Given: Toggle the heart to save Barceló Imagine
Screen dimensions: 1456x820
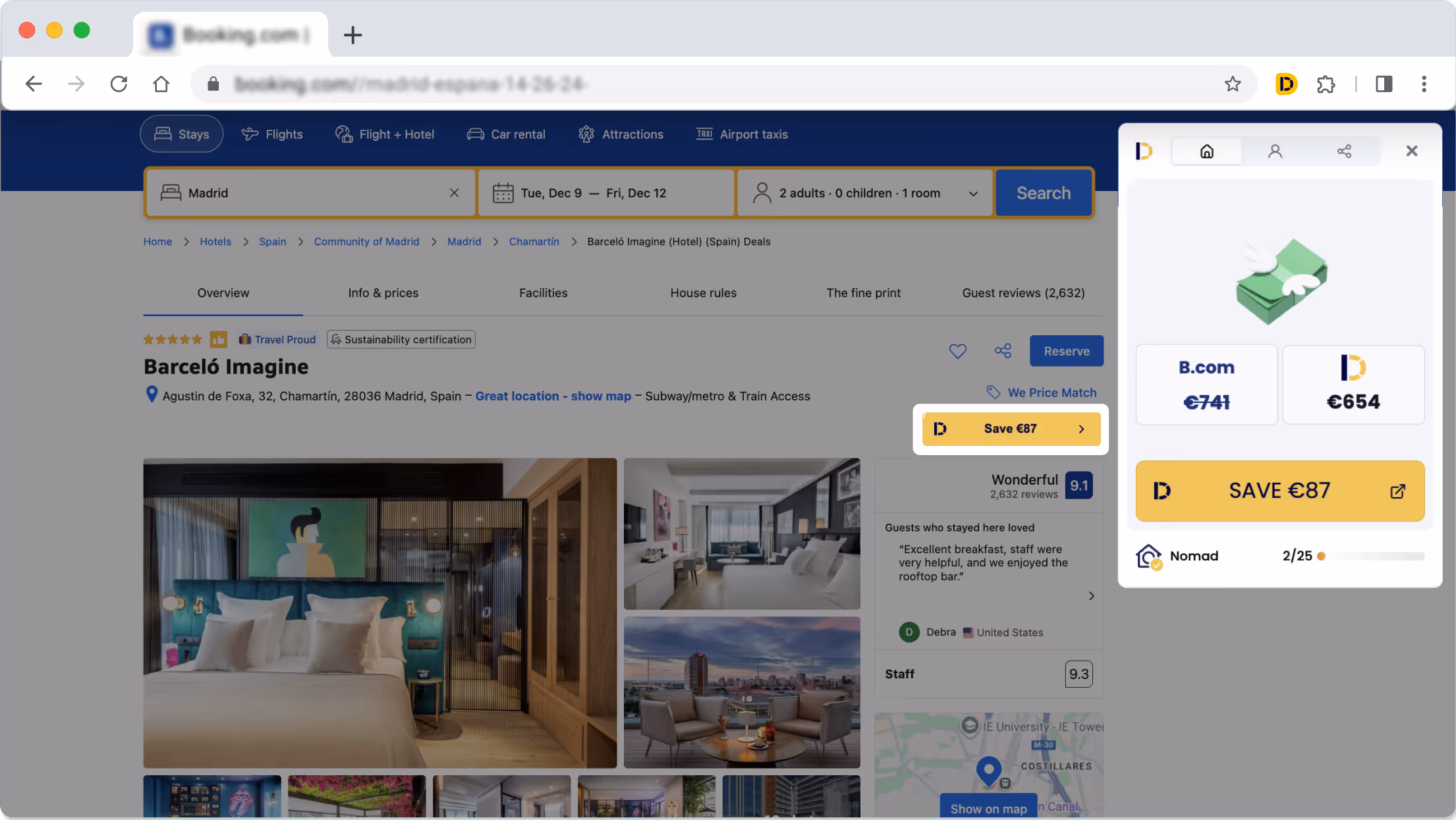Looking at the screenshot, I should click(958, 350).
